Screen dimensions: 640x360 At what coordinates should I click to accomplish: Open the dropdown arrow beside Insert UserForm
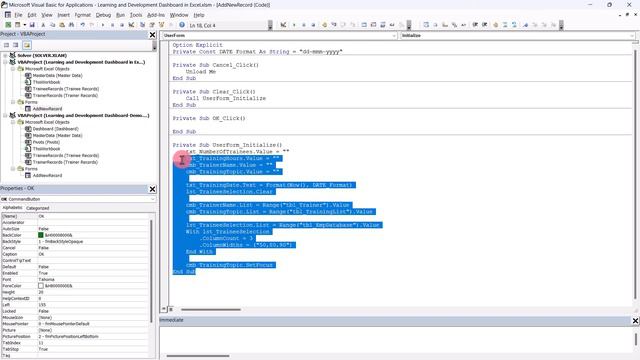coord(24,25)
